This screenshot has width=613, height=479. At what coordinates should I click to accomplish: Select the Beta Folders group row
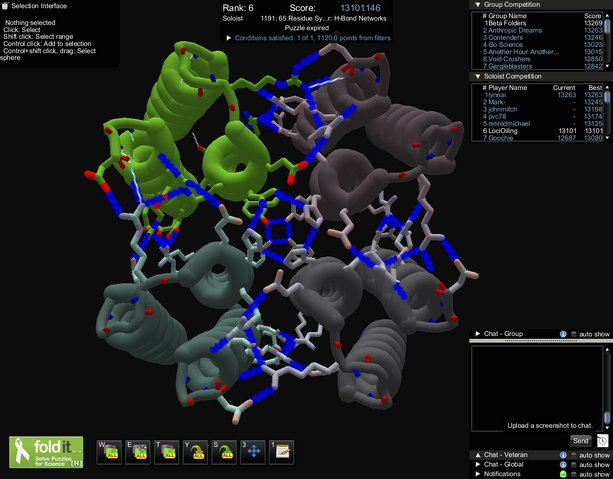tap(542, 23)
